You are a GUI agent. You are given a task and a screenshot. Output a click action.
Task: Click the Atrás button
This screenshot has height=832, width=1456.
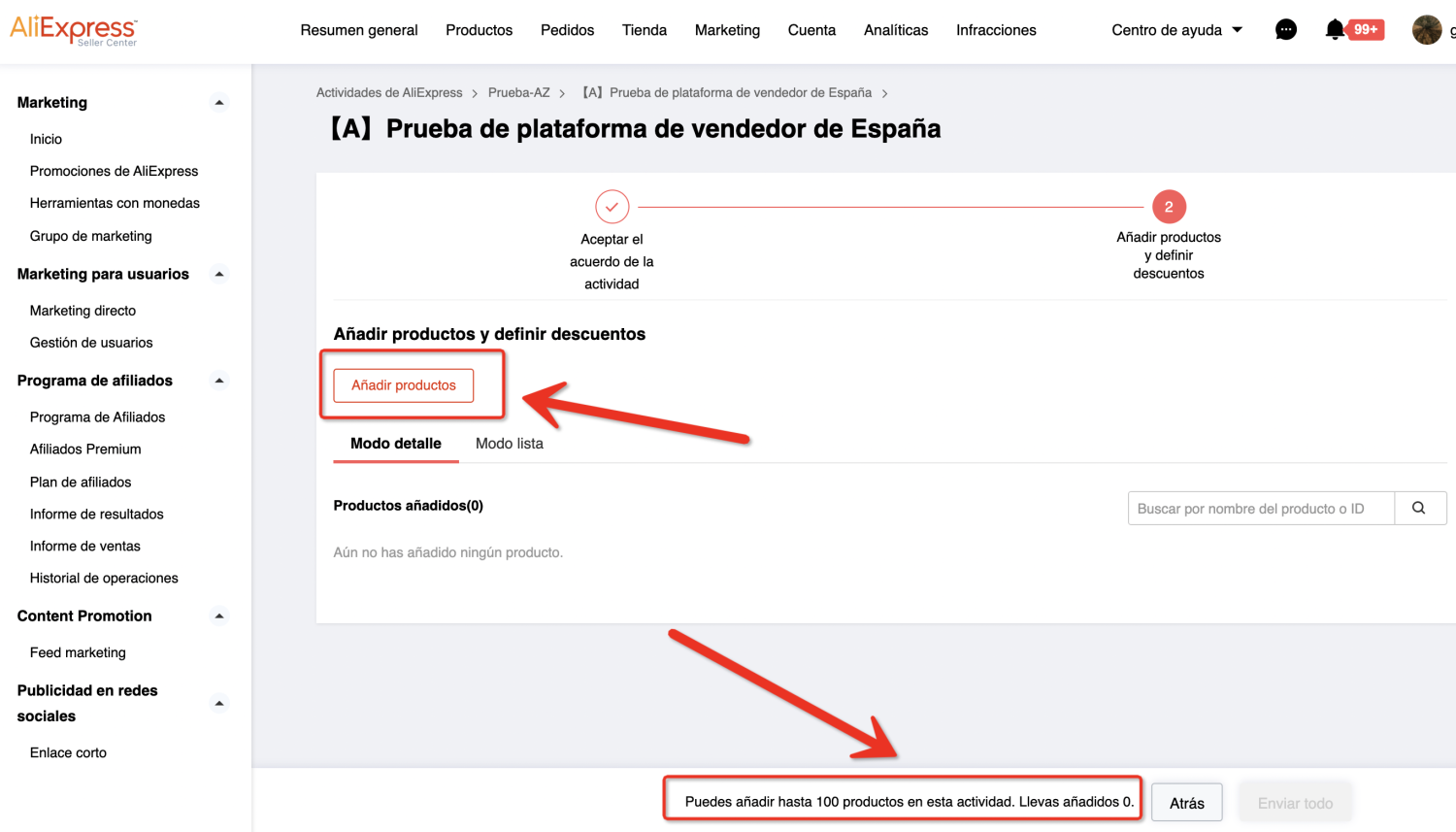(1187, 804)
